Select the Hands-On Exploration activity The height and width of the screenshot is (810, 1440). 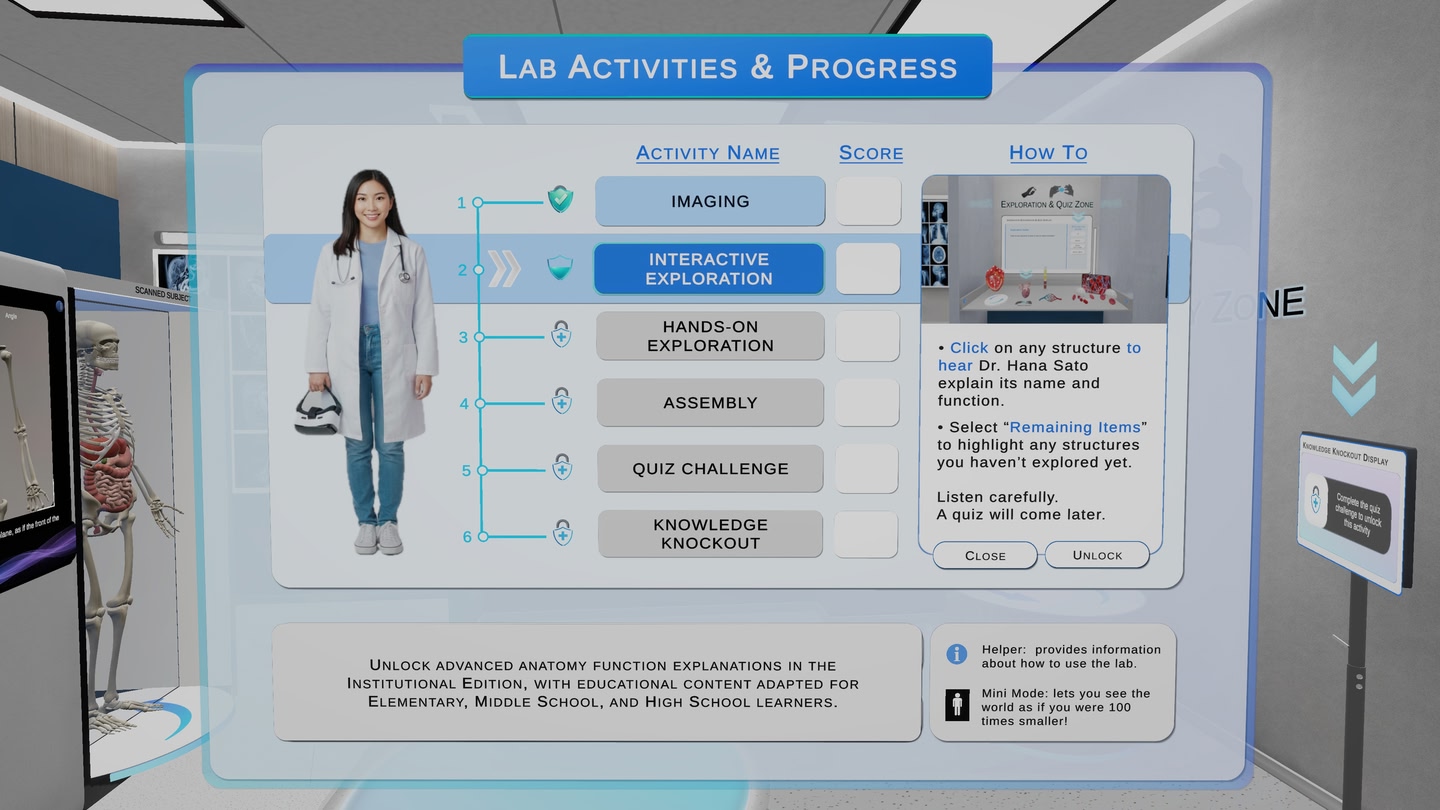(x=710, y=336)
